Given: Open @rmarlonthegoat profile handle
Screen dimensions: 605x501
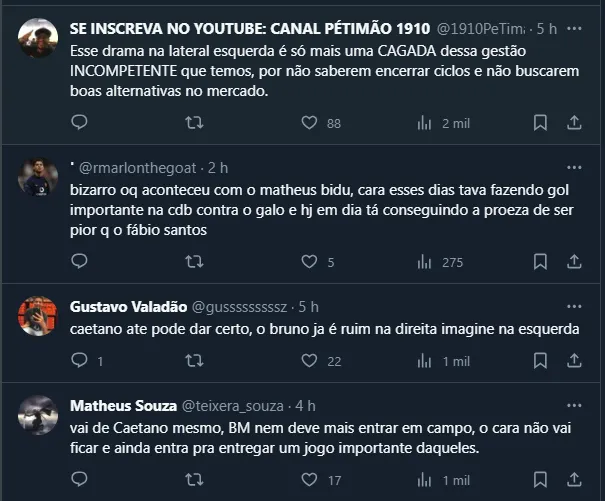Looking at the screenshot, I should click(140, 167).
